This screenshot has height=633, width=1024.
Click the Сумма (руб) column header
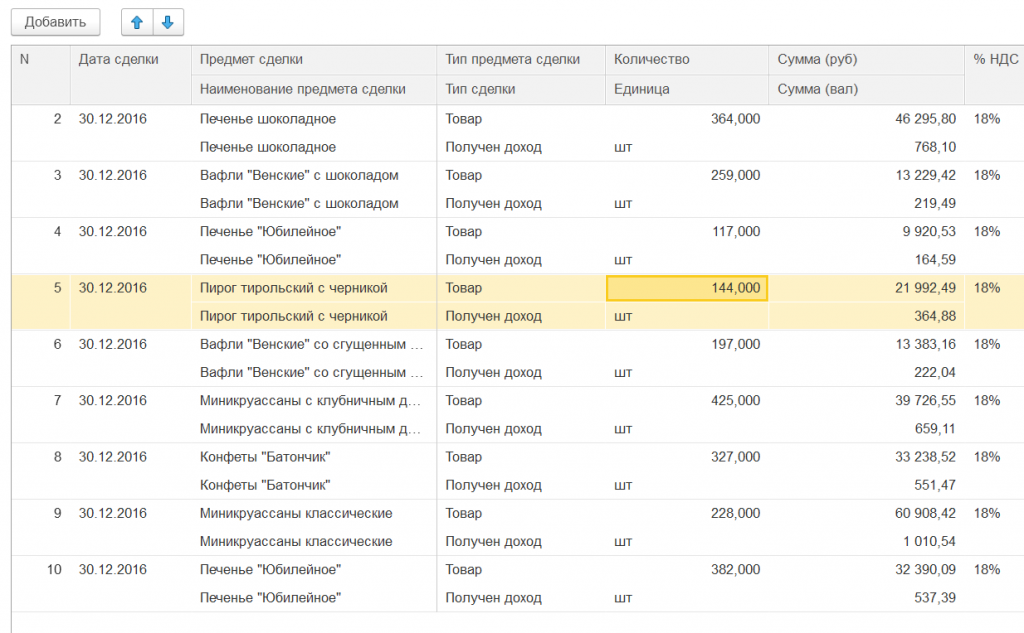(817, 60)
